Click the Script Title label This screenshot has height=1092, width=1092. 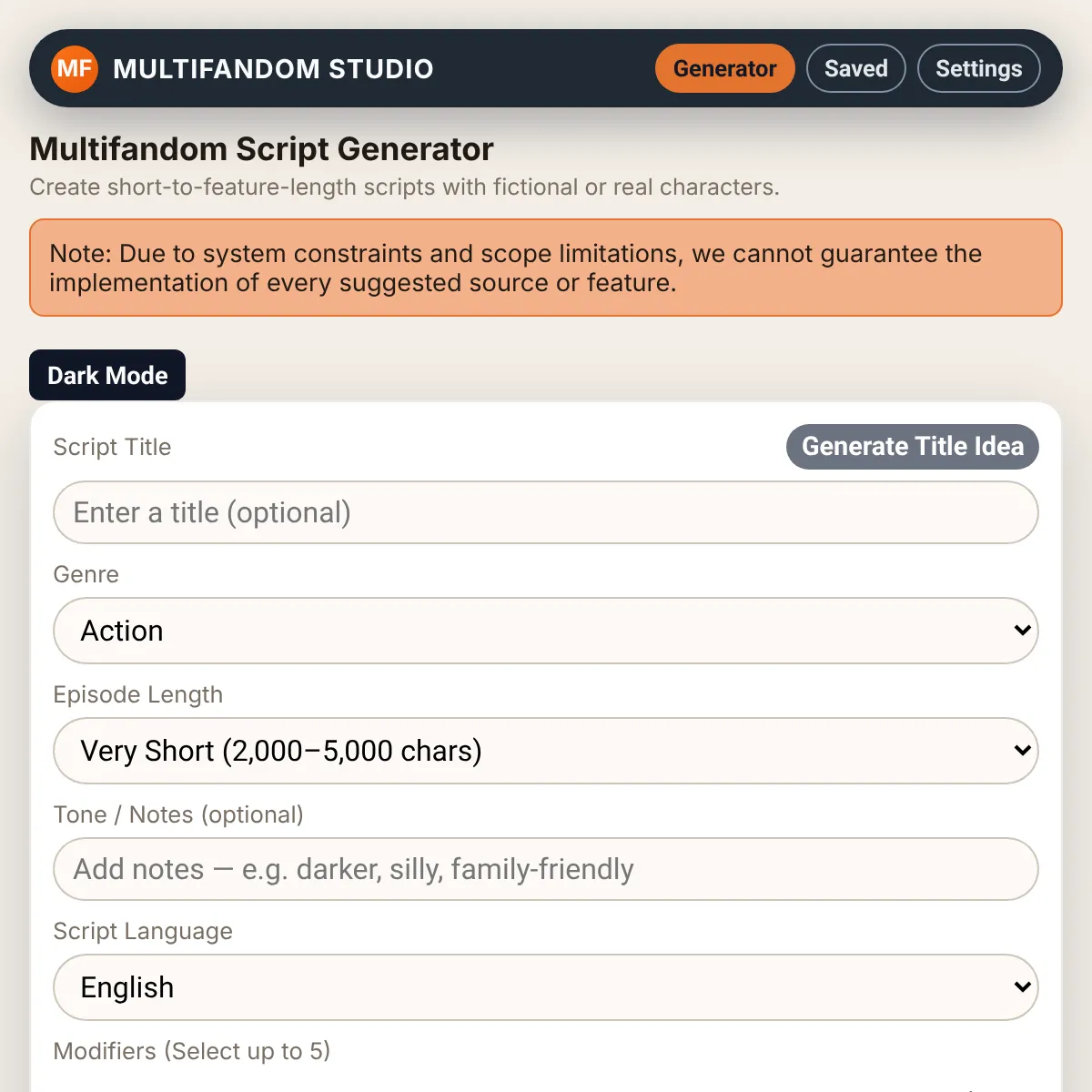coord(112,447)
